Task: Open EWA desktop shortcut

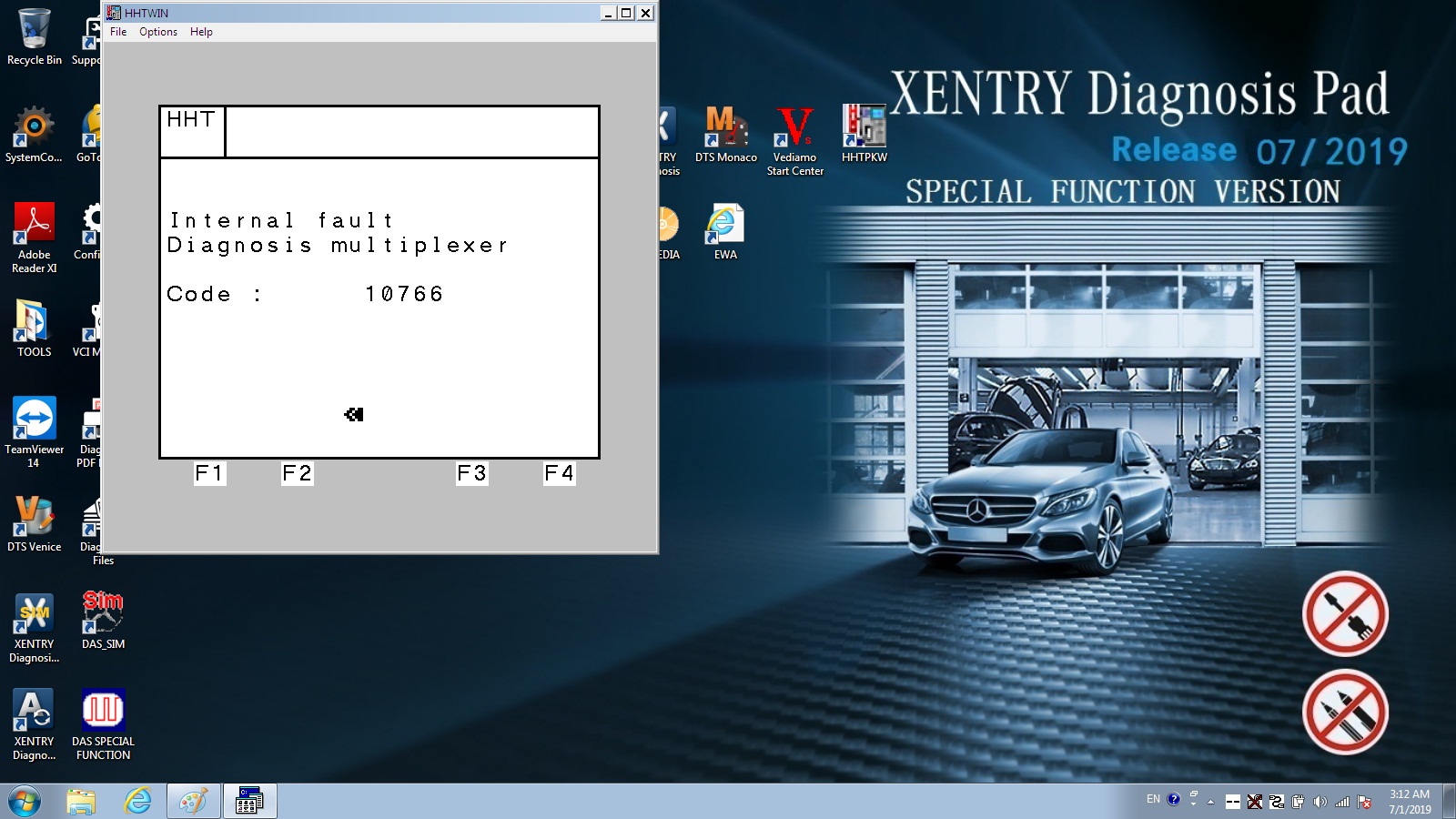Action: [x=726, y=232]
